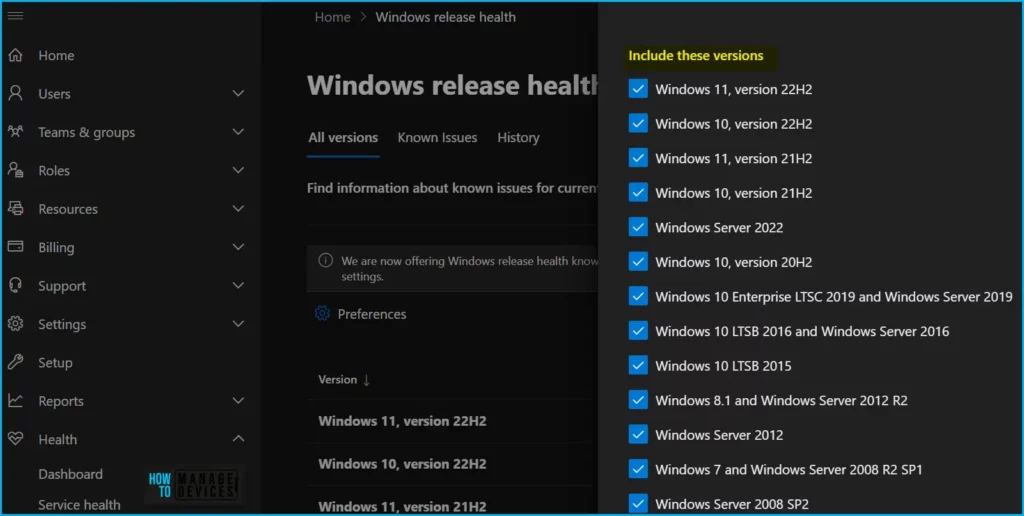Click the Users person icon
Viewport: 1024px width, 516px height.
[x=15, y=93]
